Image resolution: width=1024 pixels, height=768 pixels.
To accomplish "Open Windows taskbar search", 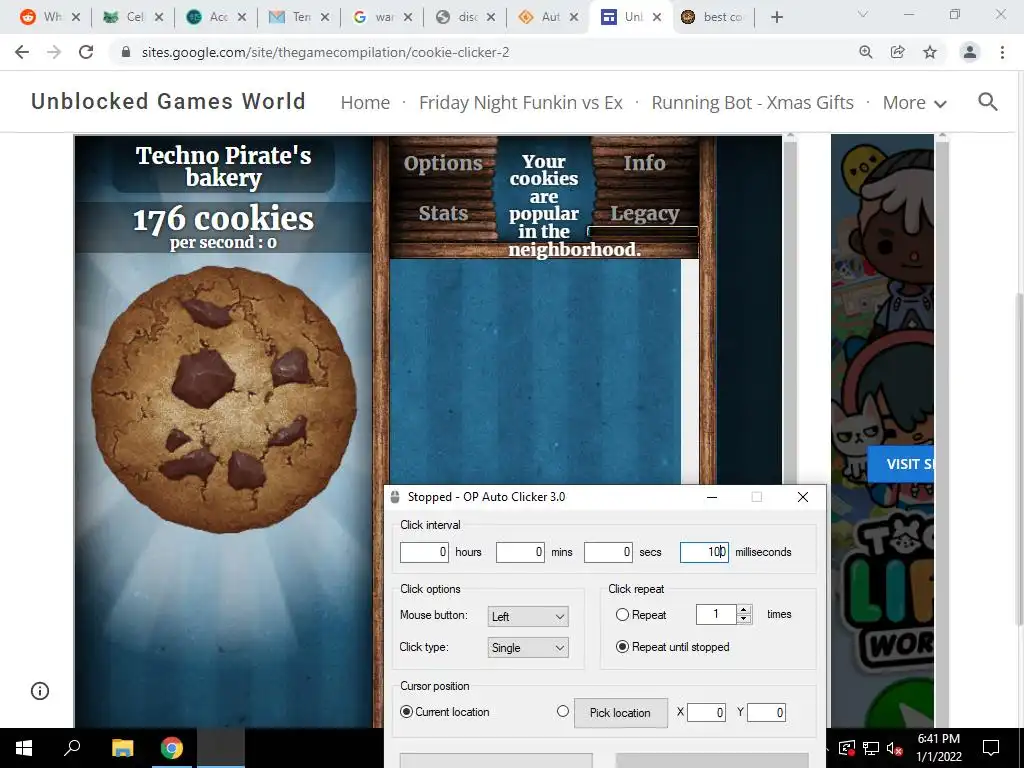I will [72, 748].
